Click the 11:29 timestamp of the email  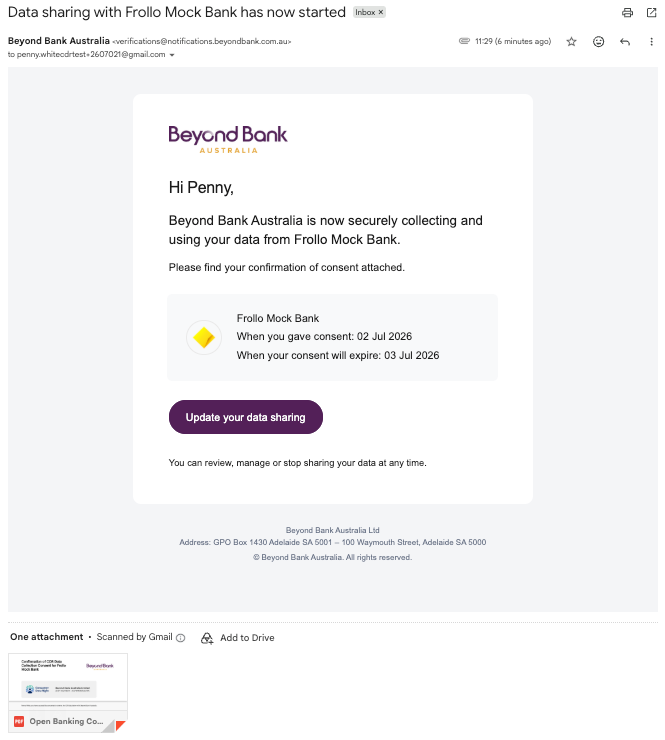[x=513, y=41]
